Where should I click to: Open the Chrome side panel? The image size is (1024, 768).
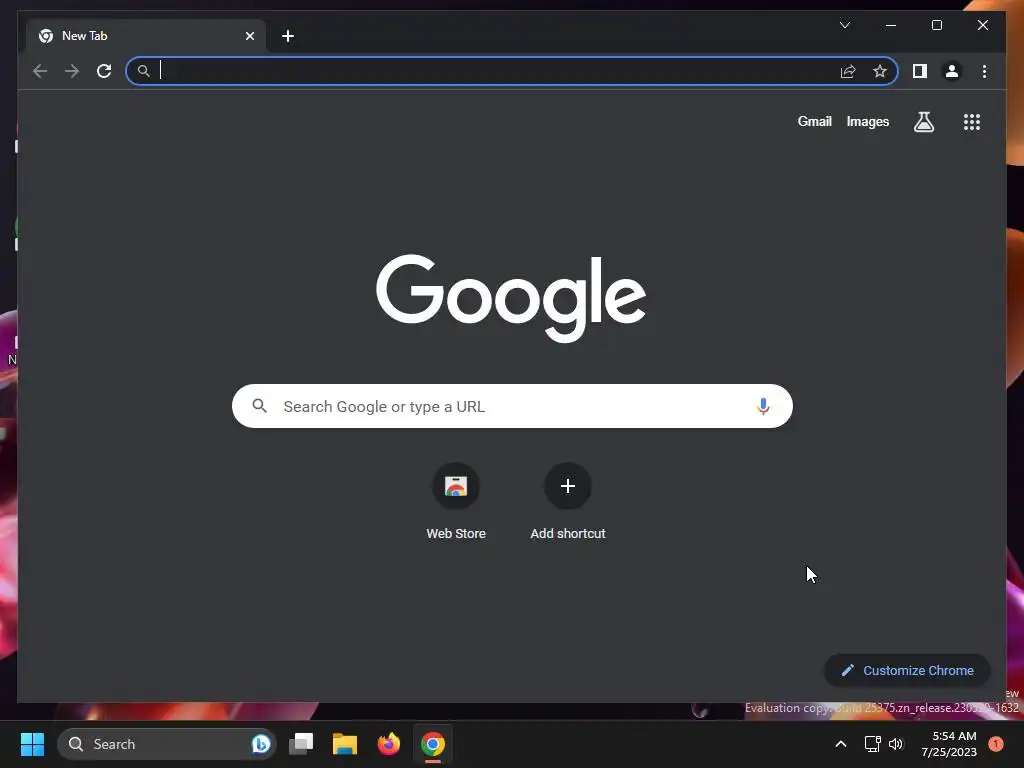pos(920,71)
